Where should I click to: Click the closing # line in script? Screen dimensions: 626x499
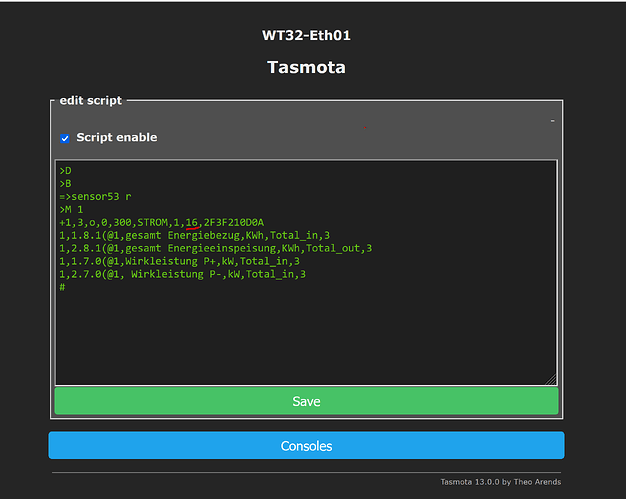pos(62,287)
